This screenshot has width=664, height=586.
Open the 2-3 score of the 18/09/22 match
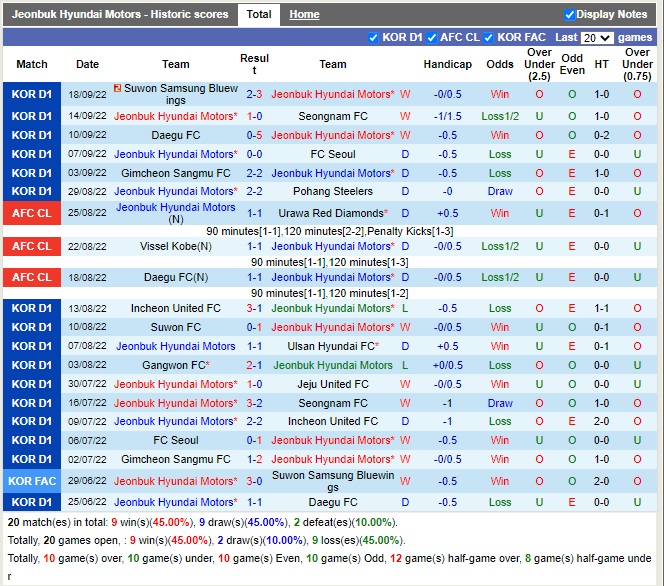[254, 95]
